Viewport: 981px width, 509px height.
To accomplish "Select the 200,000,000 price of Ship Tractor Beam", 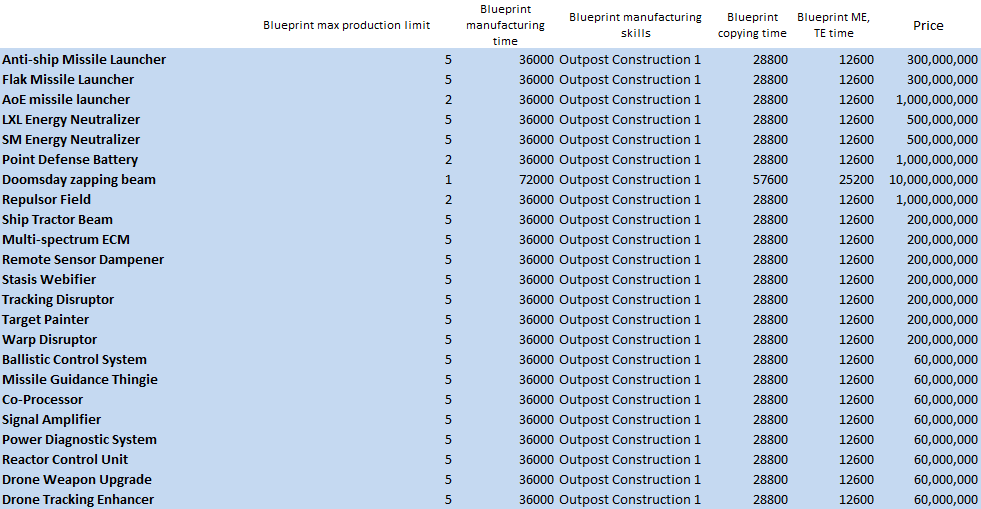I will pyautogui.click(x=942, y=219).
